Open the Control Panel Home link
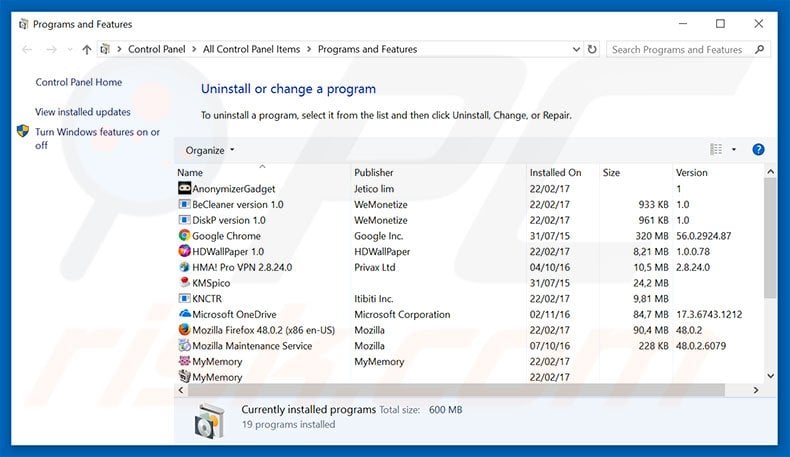The image size is (790, 457). point(79,82)
